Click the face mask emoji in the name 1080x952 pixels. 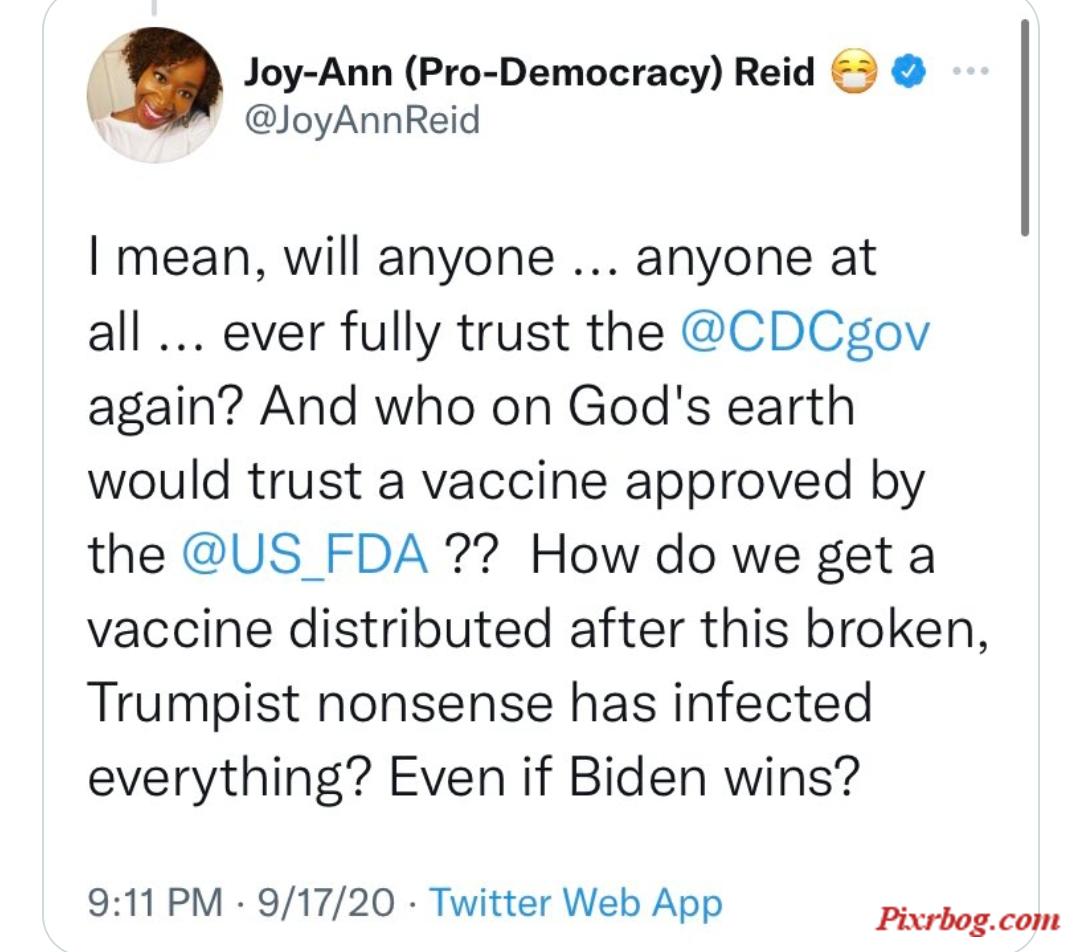point(854,71)
